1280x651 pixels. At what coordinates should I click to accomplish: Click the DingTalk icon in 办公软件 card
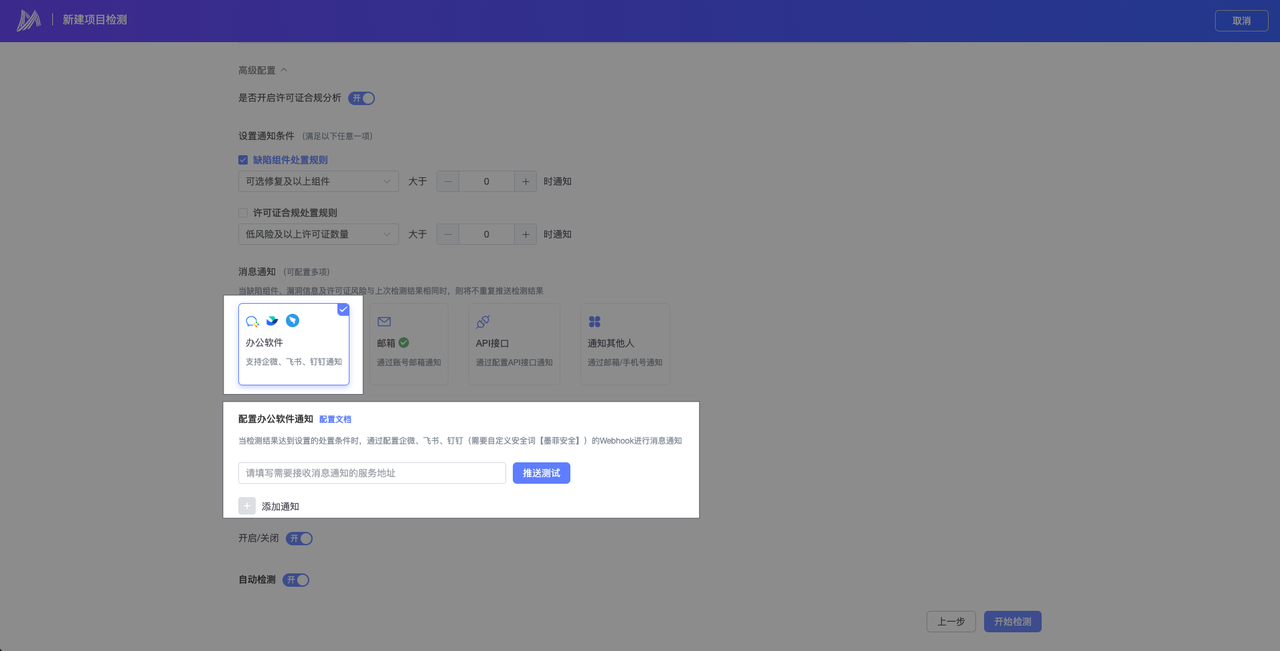[292, 321]
